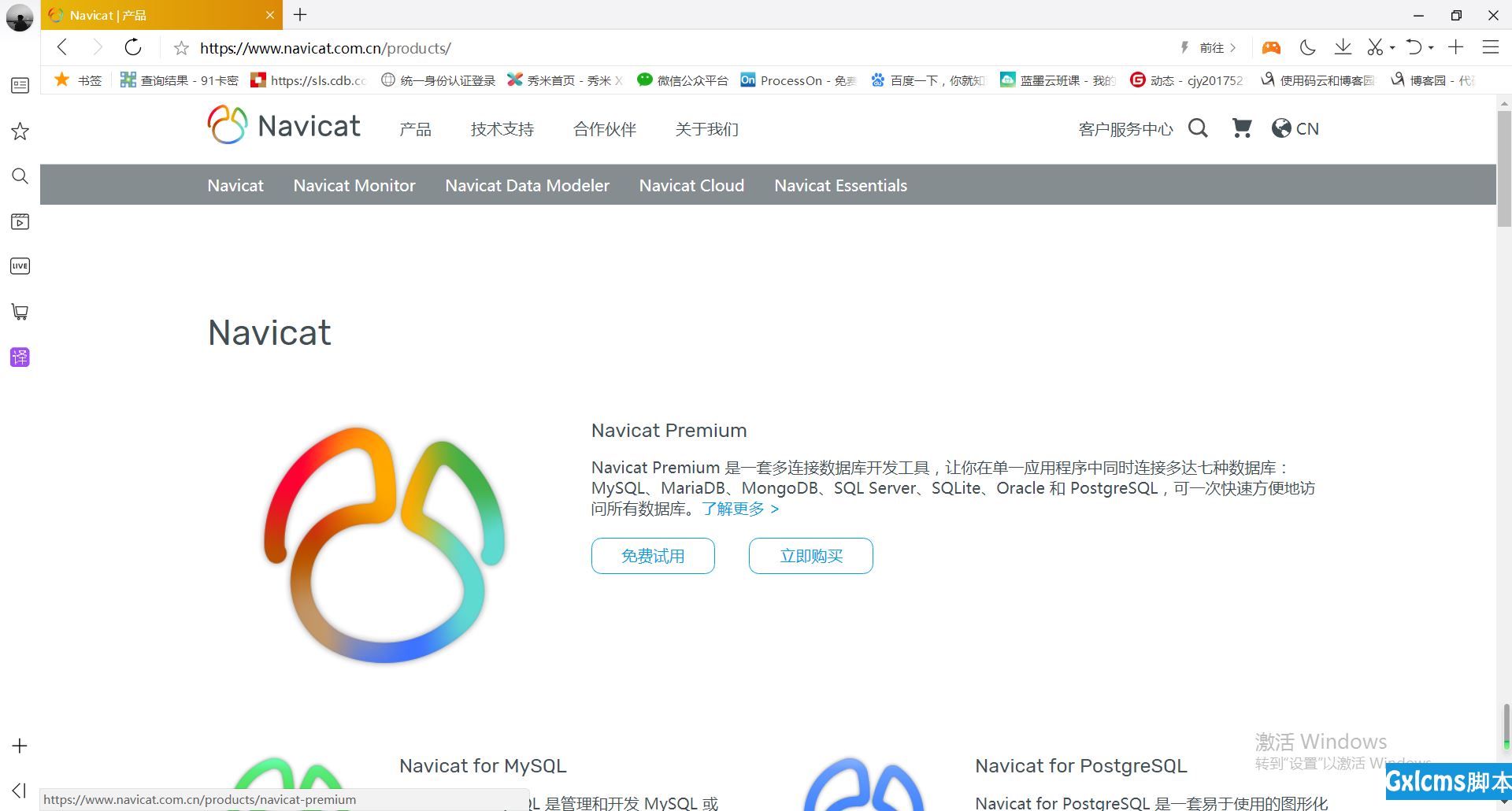Click the Navicat Premium heading
This screenshot has height=811, width=1512.
pos(669,431)
